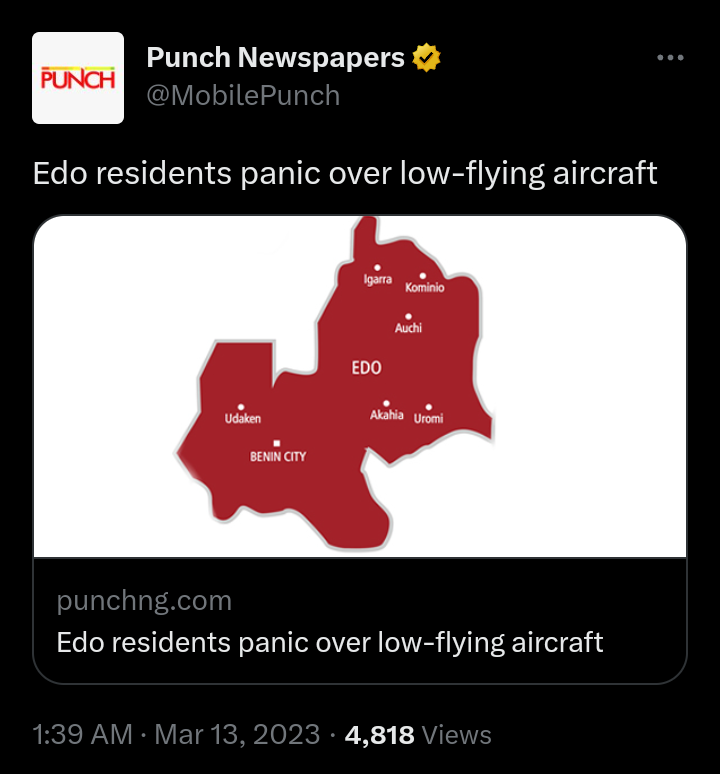The height and width of the screenshot is (774, 720).
Task: Click the EDO state label on map
Action: coord(366,368)
